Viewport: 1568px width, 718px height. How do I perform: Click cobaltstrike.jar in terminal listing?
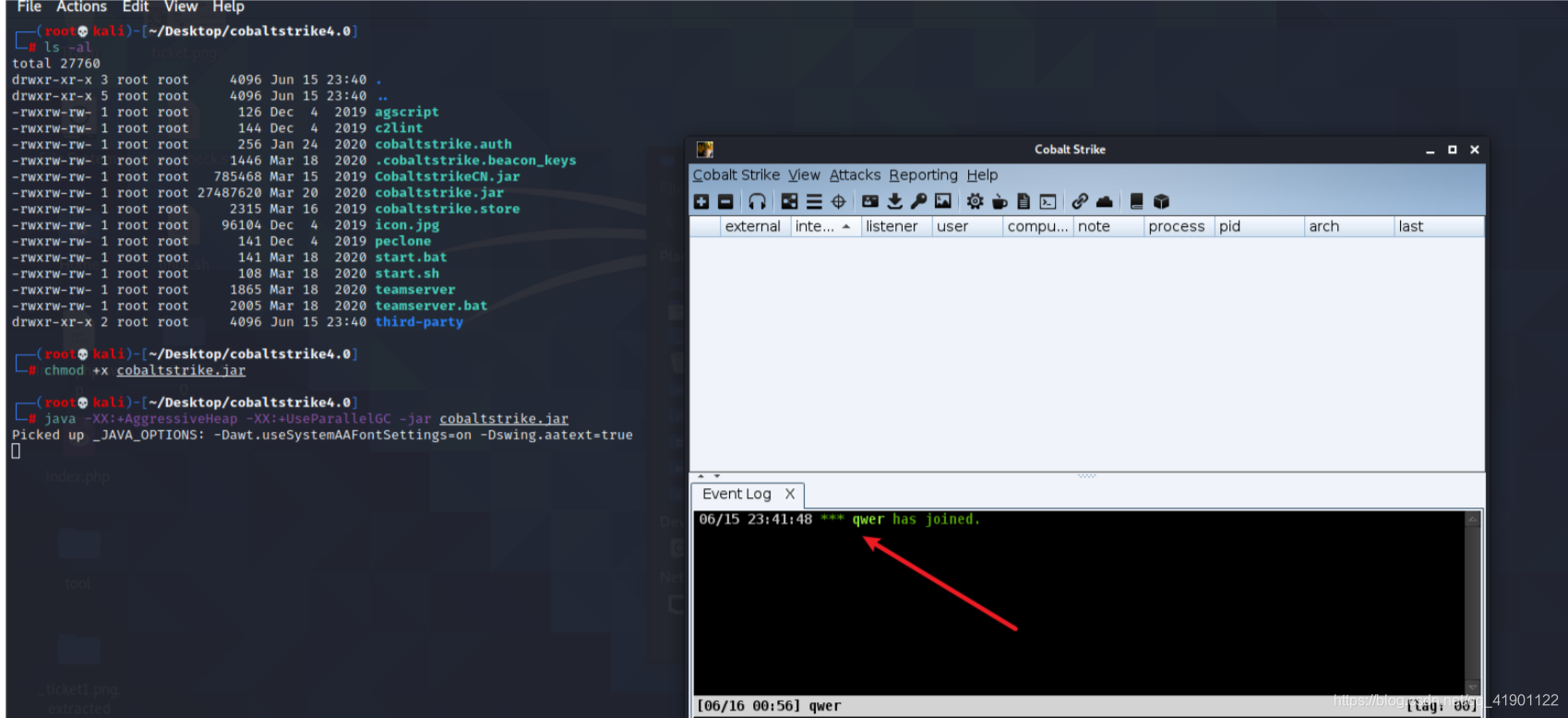pyautogui.click(x=438, y=193)
